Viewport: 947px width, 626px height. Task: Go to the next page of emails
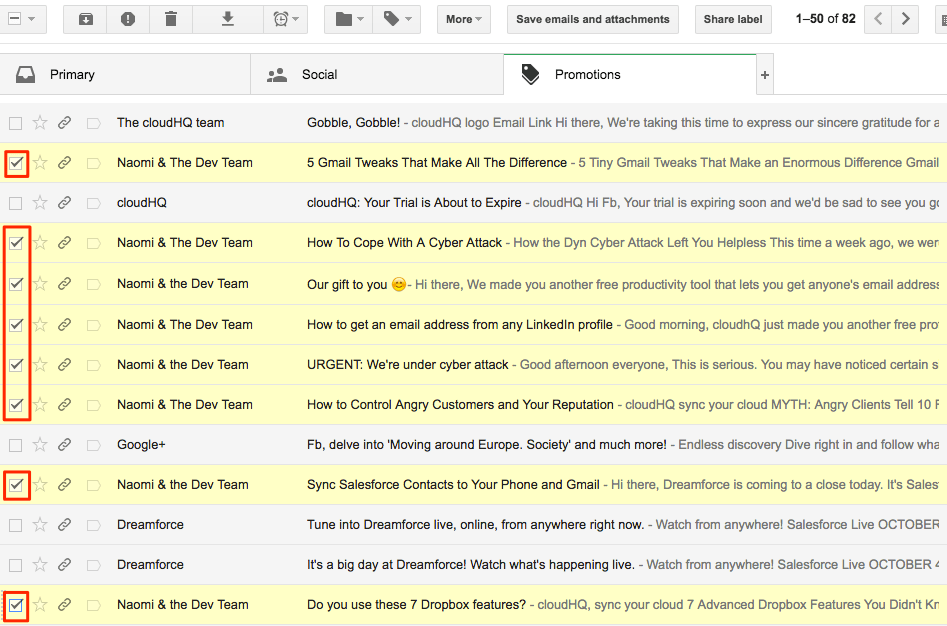click(906, 18)
